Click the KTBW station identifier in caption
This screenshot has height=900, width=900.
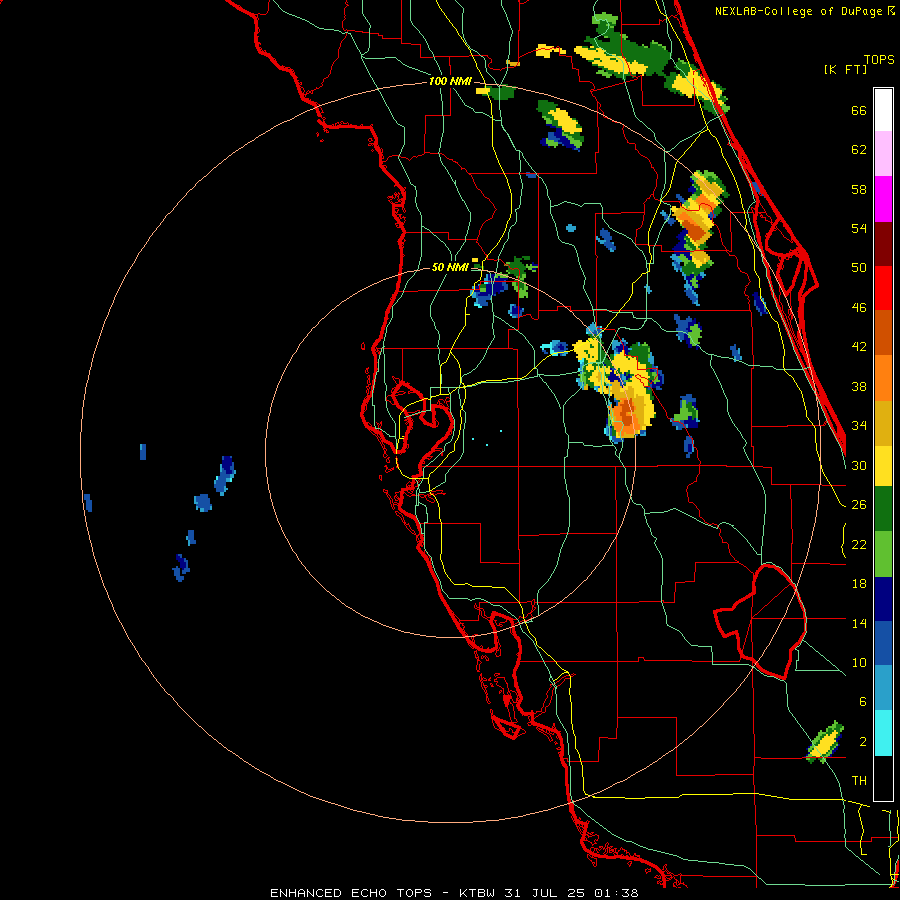pyautogui.click(x=476, y=893)
